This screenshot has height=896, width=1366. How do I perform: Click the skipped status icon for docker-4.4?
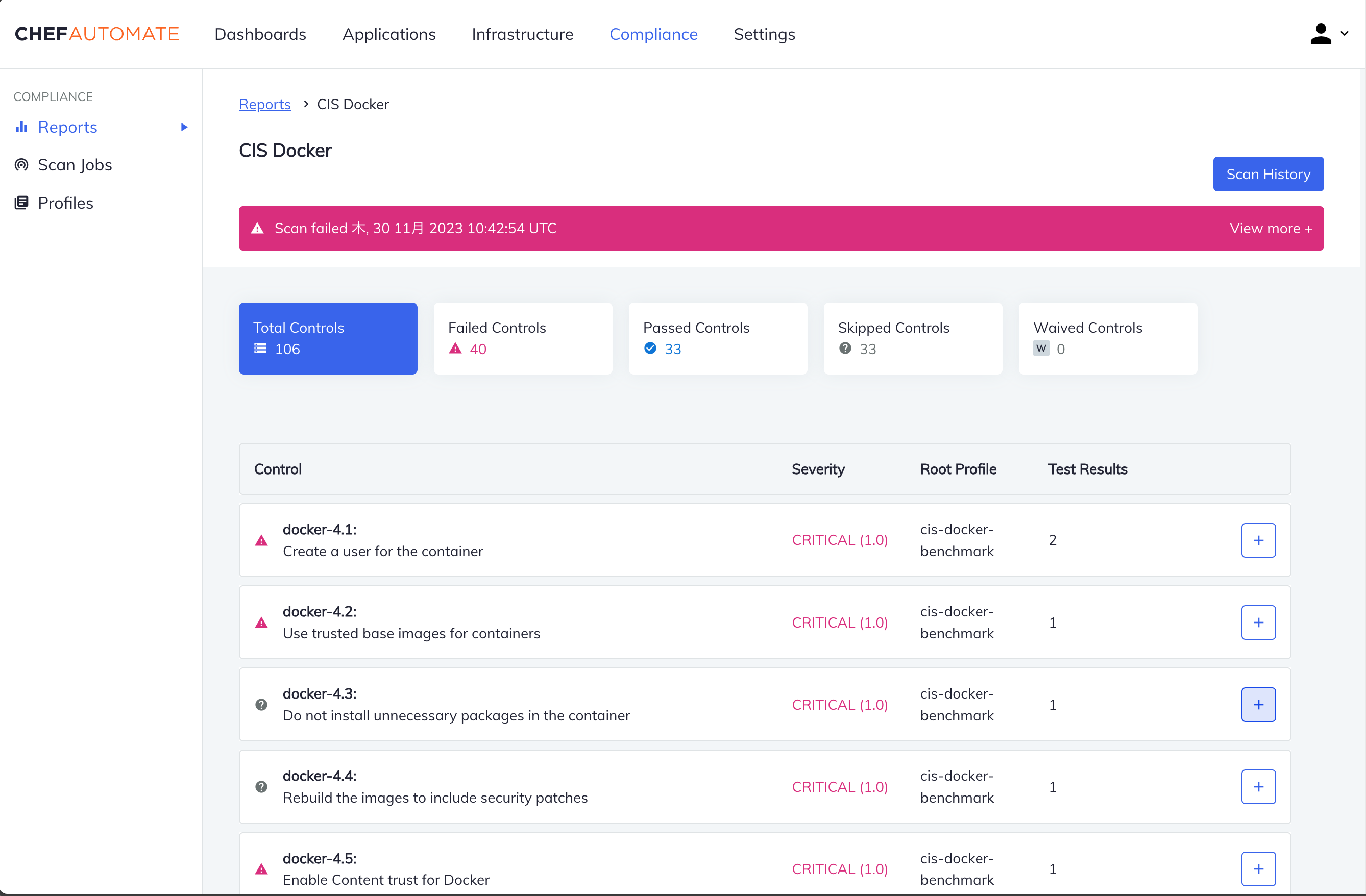click(262, 786)
